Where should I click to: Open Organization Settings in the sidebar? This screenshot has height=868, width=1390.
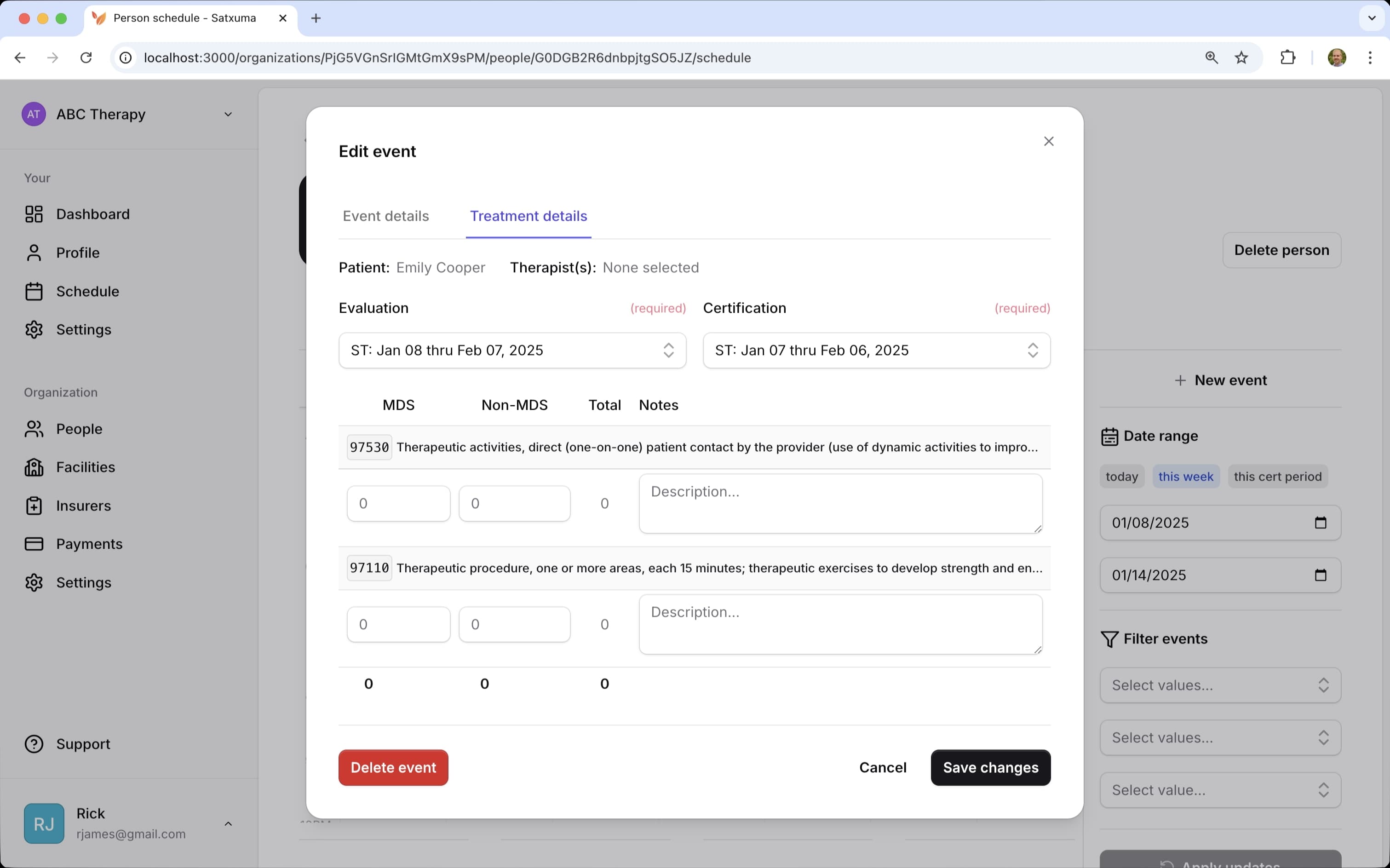coord(68,582)
